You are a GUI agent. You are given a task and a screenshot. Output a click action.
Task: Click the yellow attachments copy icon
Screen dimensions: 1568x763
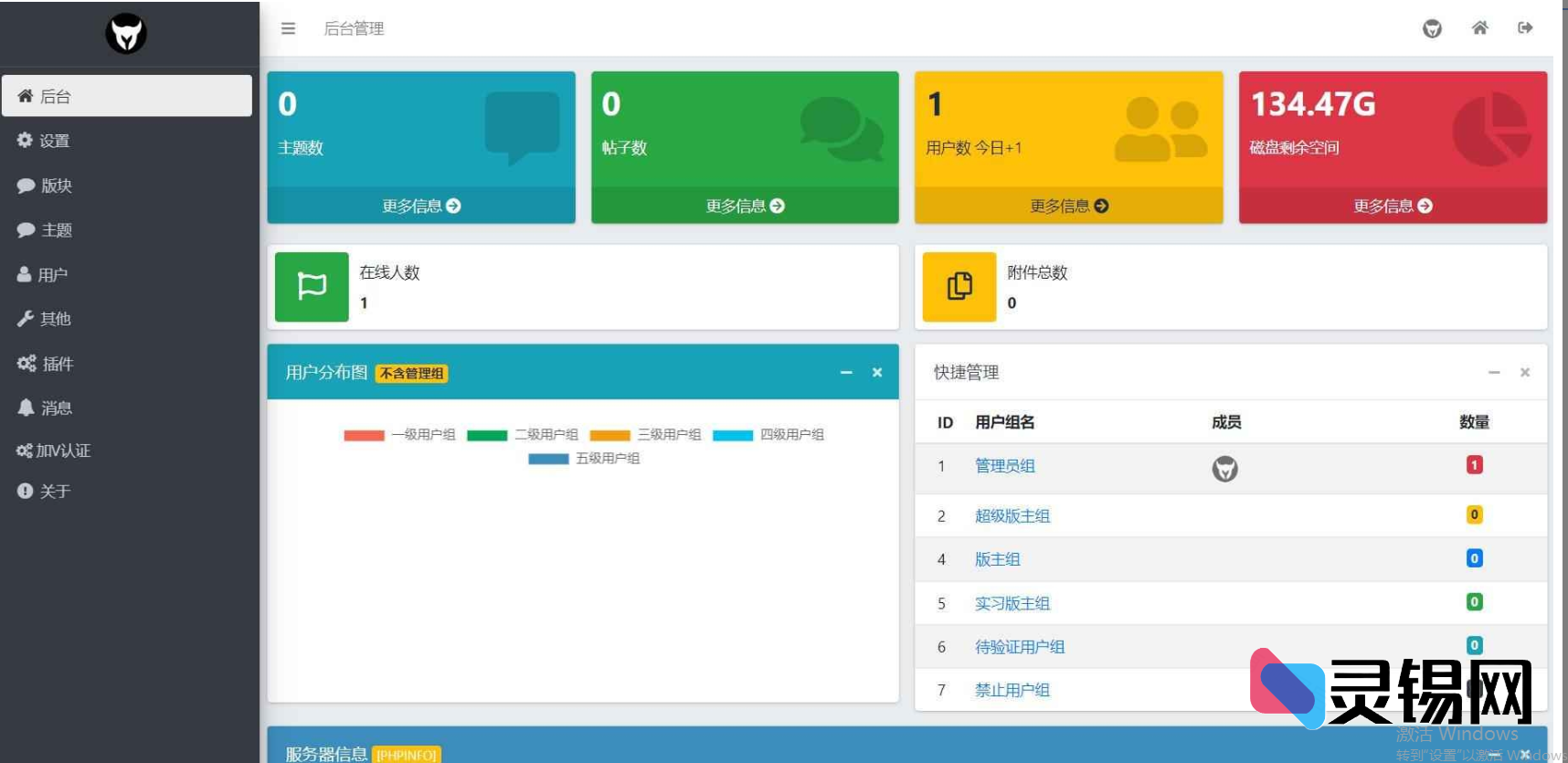(959, 287)
